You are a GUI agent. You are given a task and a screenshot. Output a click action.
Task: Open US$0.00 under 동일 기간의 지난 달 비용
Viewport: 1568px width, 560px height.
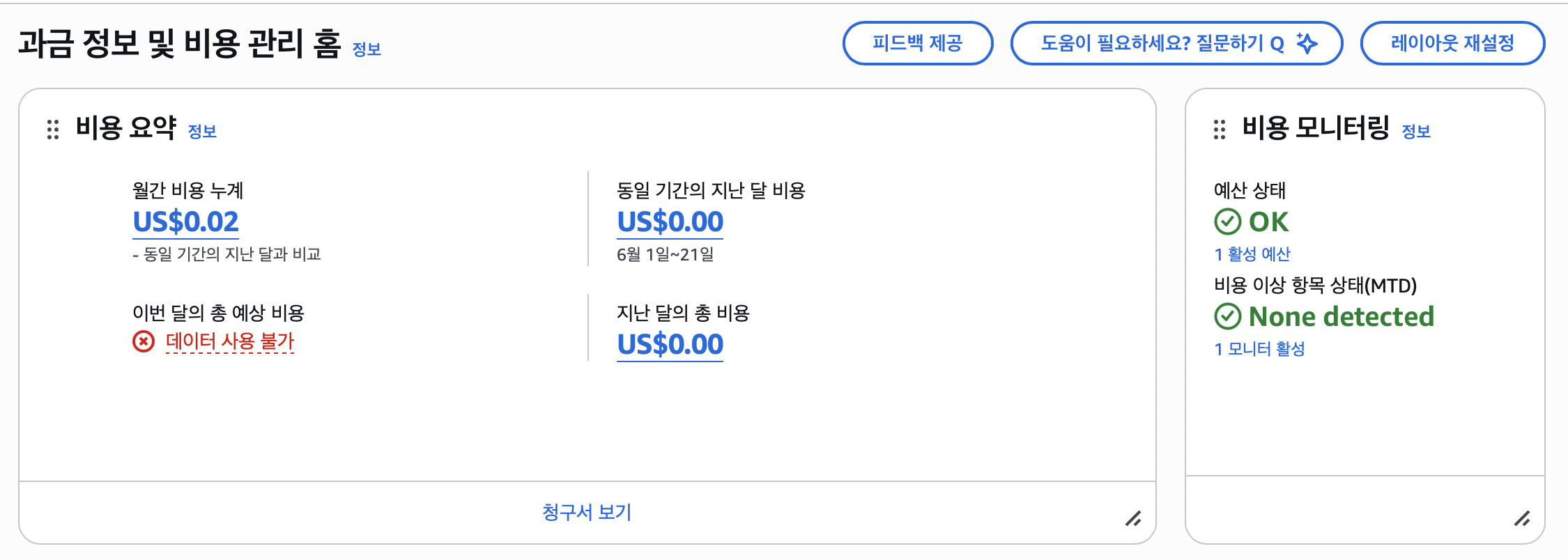670,222
